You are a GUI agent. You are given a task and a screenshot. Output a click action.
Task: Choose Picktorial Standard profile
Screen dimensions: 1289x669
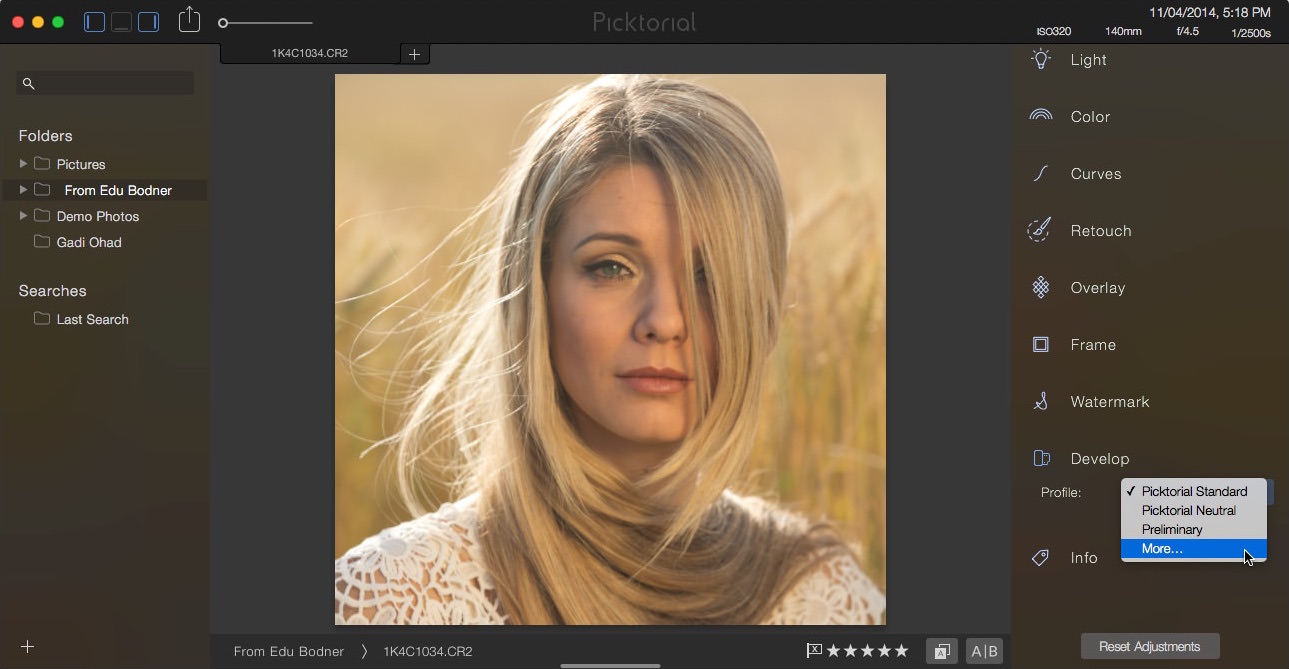click(x=1194, y=491)
